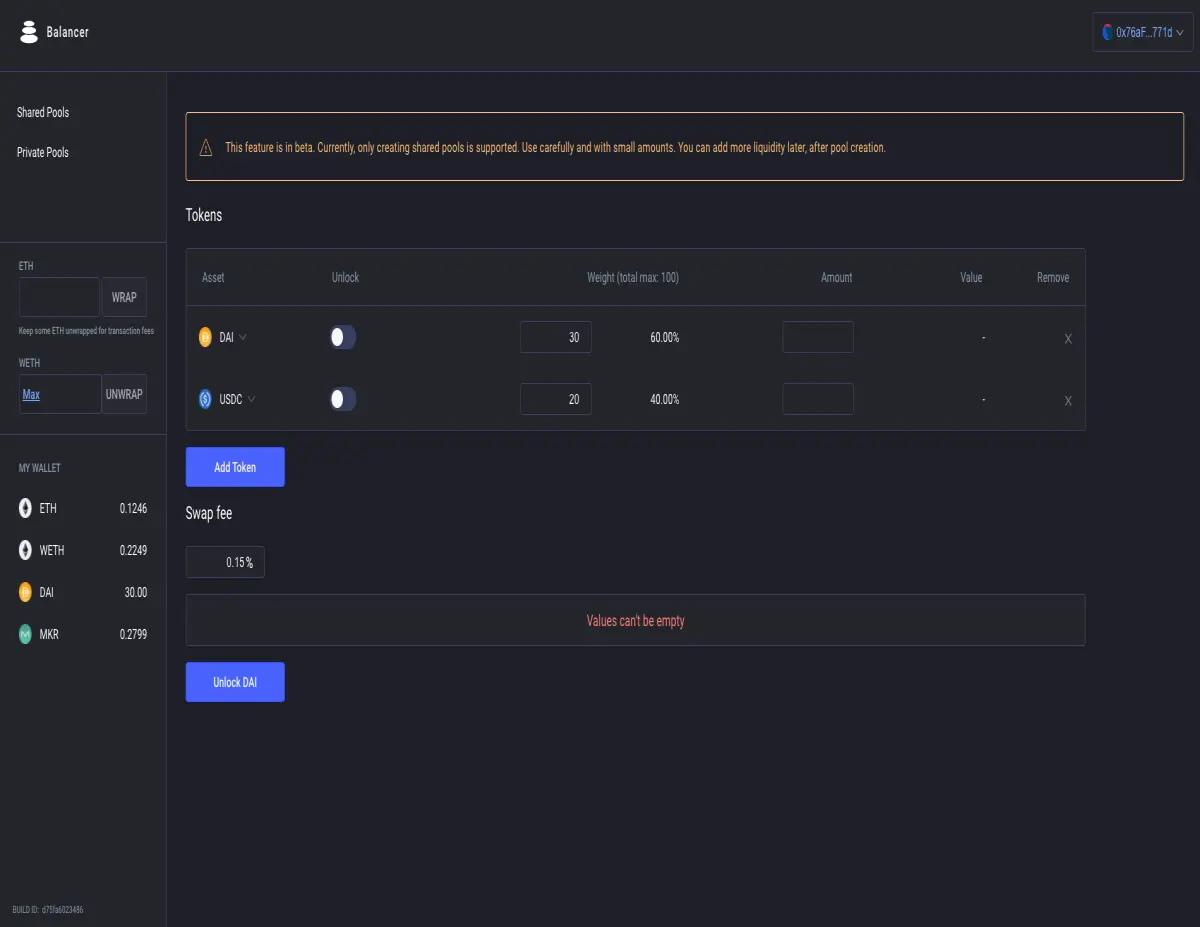Image resolution: width=1200 pixels, height=927 pixels.
Task: Click 'Keep some ETH unwrapped' hint text
Action: pos(86,330)
